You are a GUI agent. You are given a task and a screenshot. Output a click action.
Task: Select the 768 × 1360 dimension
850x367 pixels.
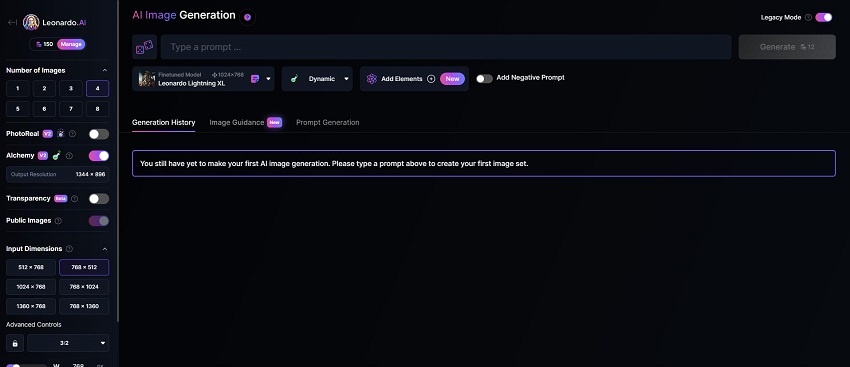(84, 306)
